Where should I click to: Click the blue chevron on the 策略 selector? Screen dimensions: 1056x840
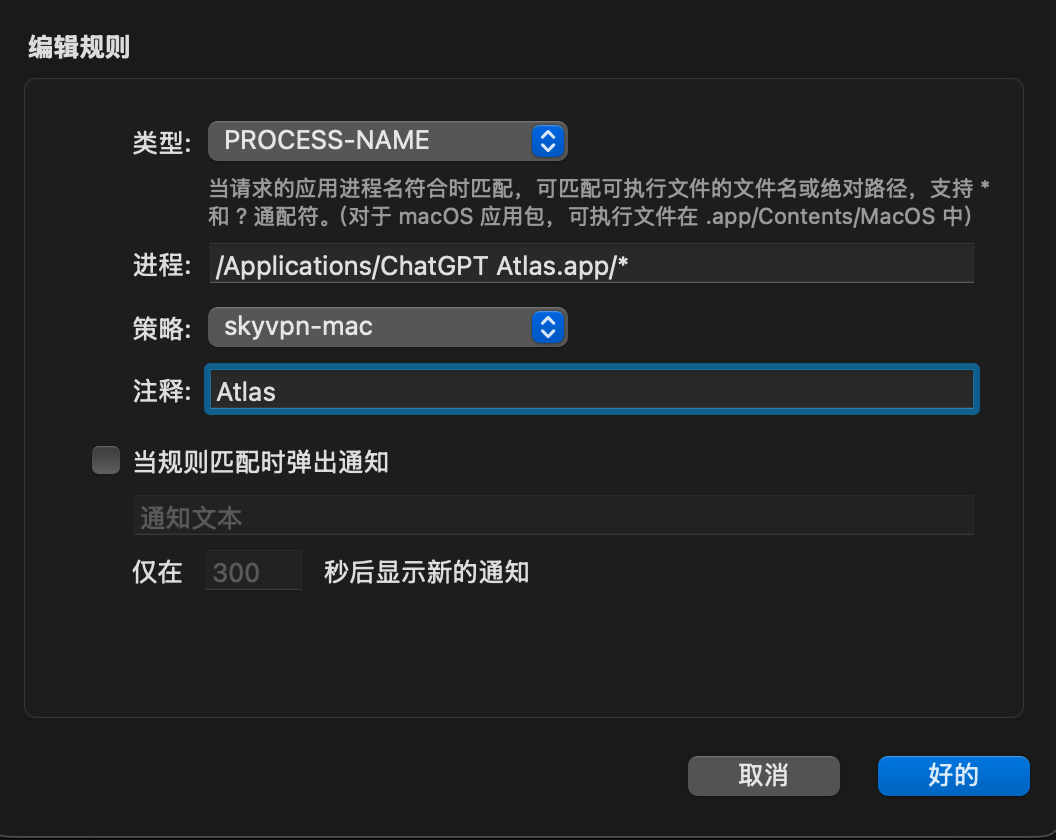click(x=547, y=326)
